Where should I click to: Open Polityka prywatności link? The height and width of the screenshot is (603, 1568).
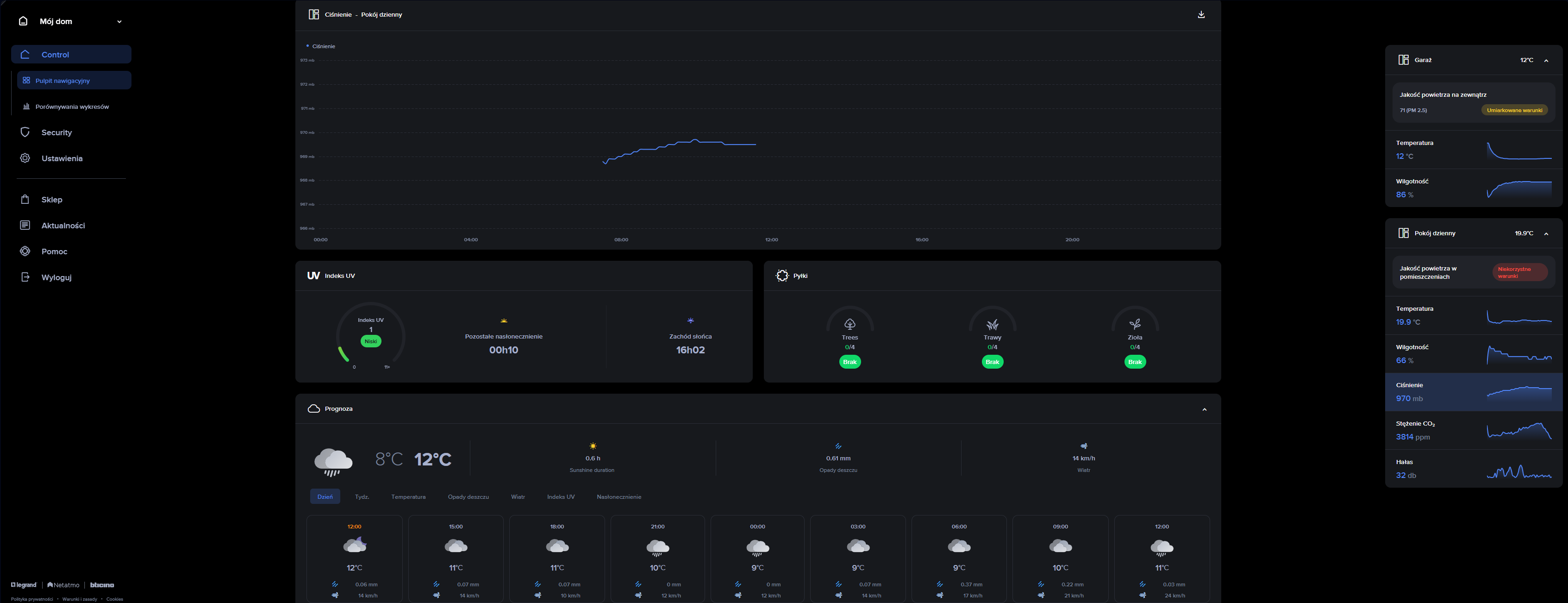31,599
